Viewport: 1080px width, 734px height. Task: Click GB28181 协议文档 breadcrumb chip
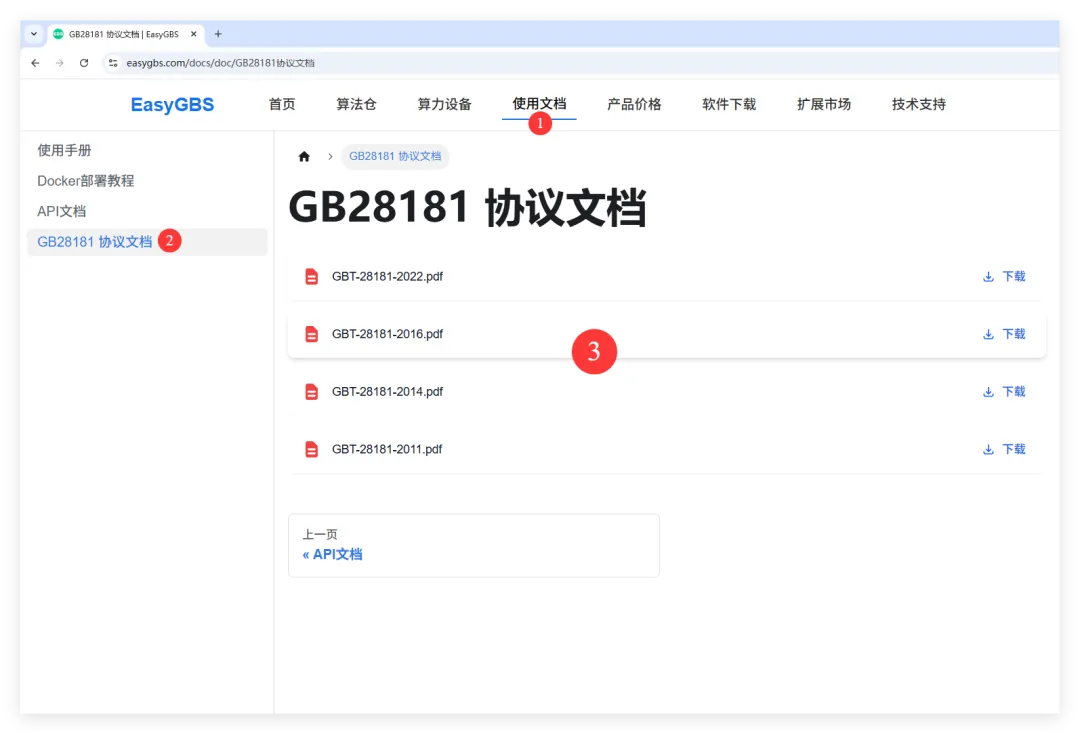(x=395, y=156)
